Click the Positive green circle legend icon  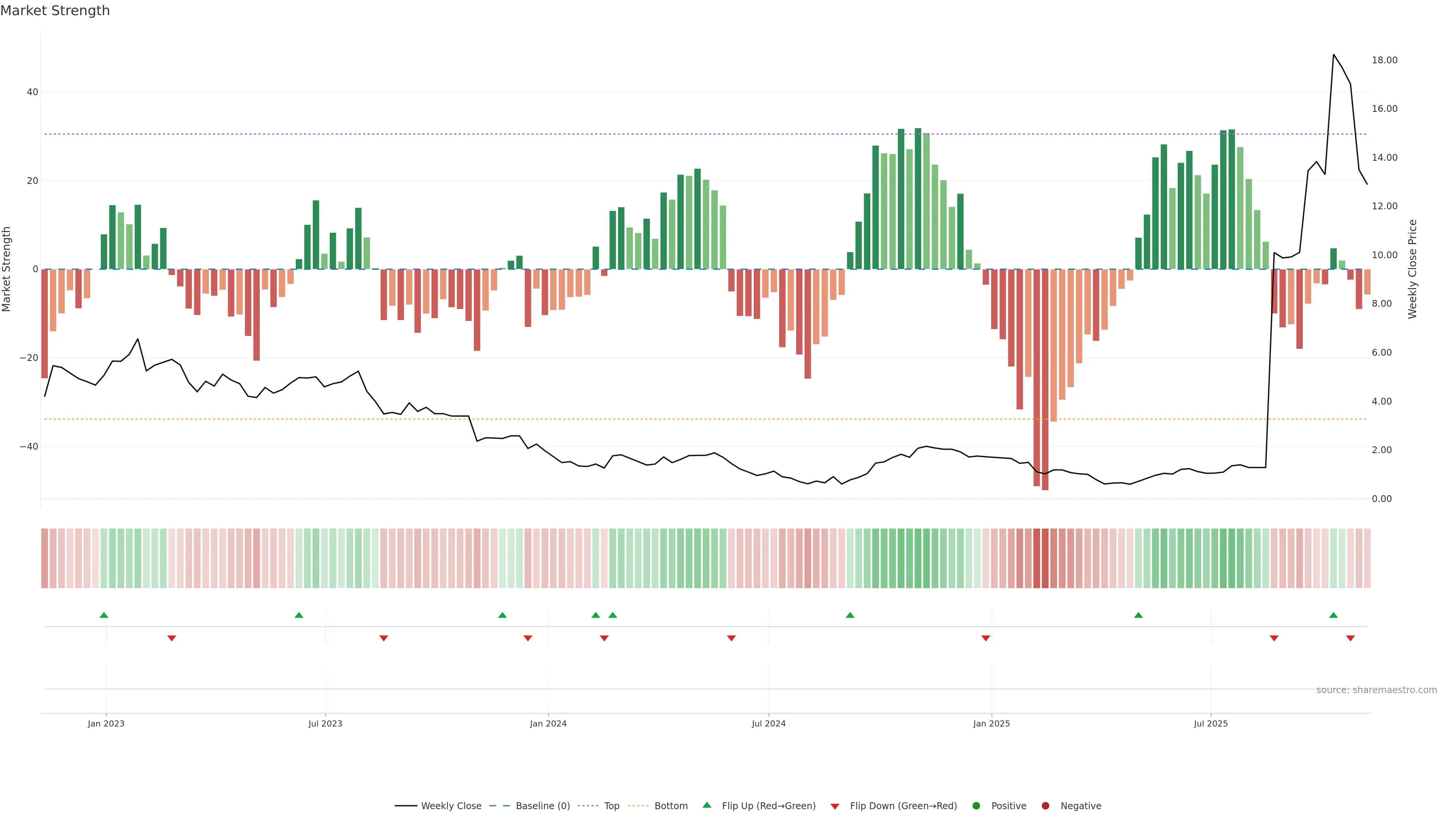click(x=976, y=806)
